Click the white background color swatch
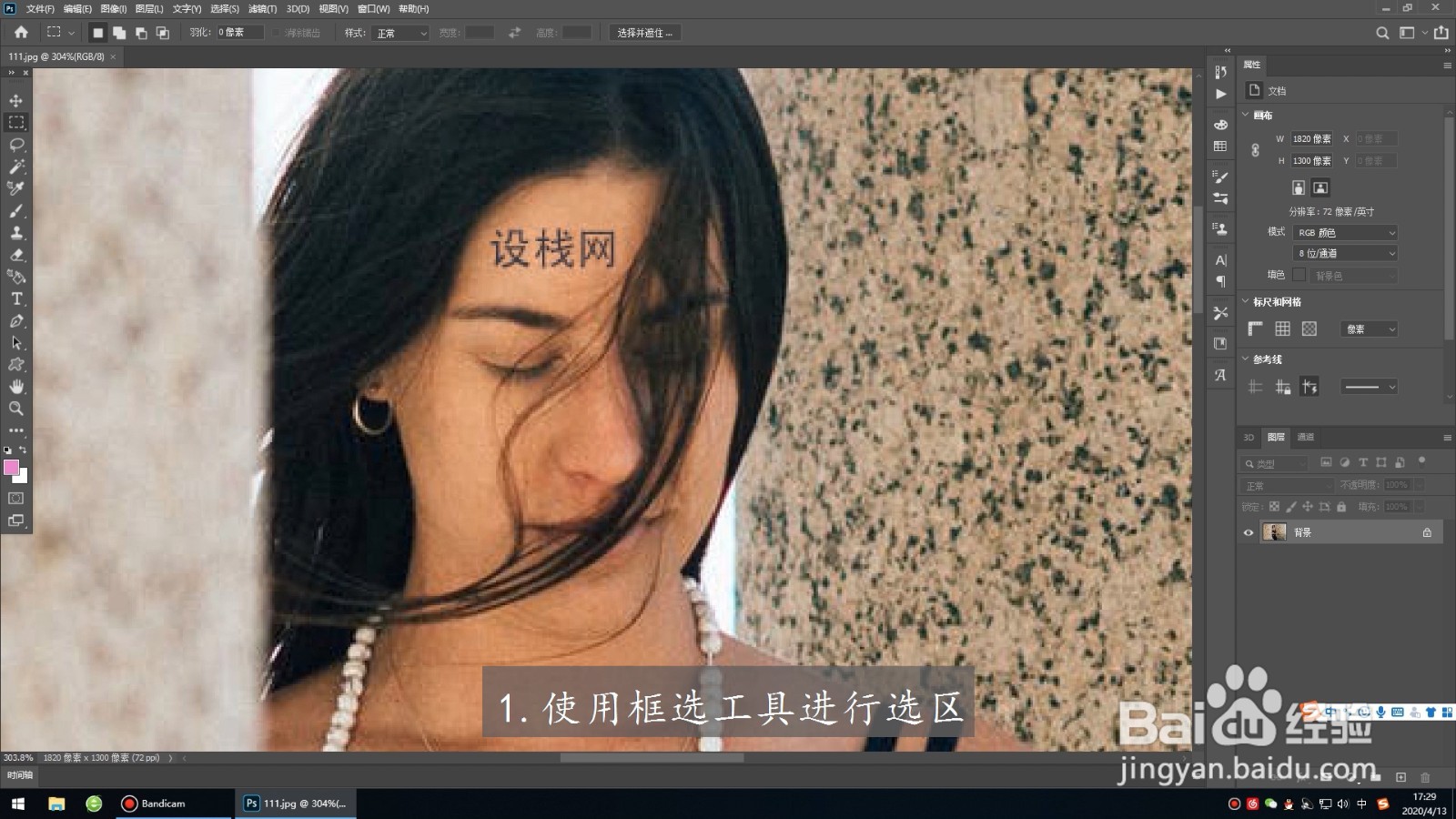 (23, 477)
